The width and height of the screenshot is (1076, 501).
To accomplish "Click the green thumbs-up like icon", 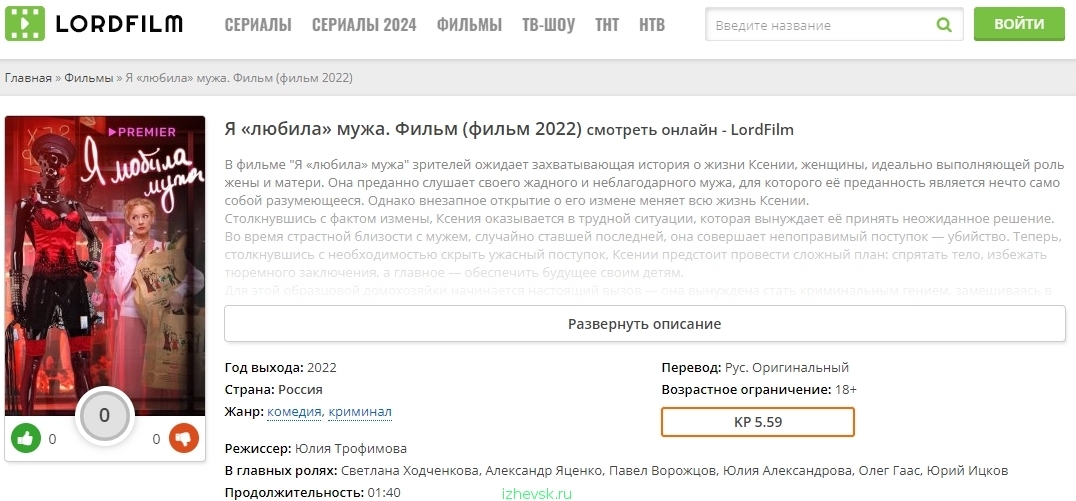I will tap(26, 439).
